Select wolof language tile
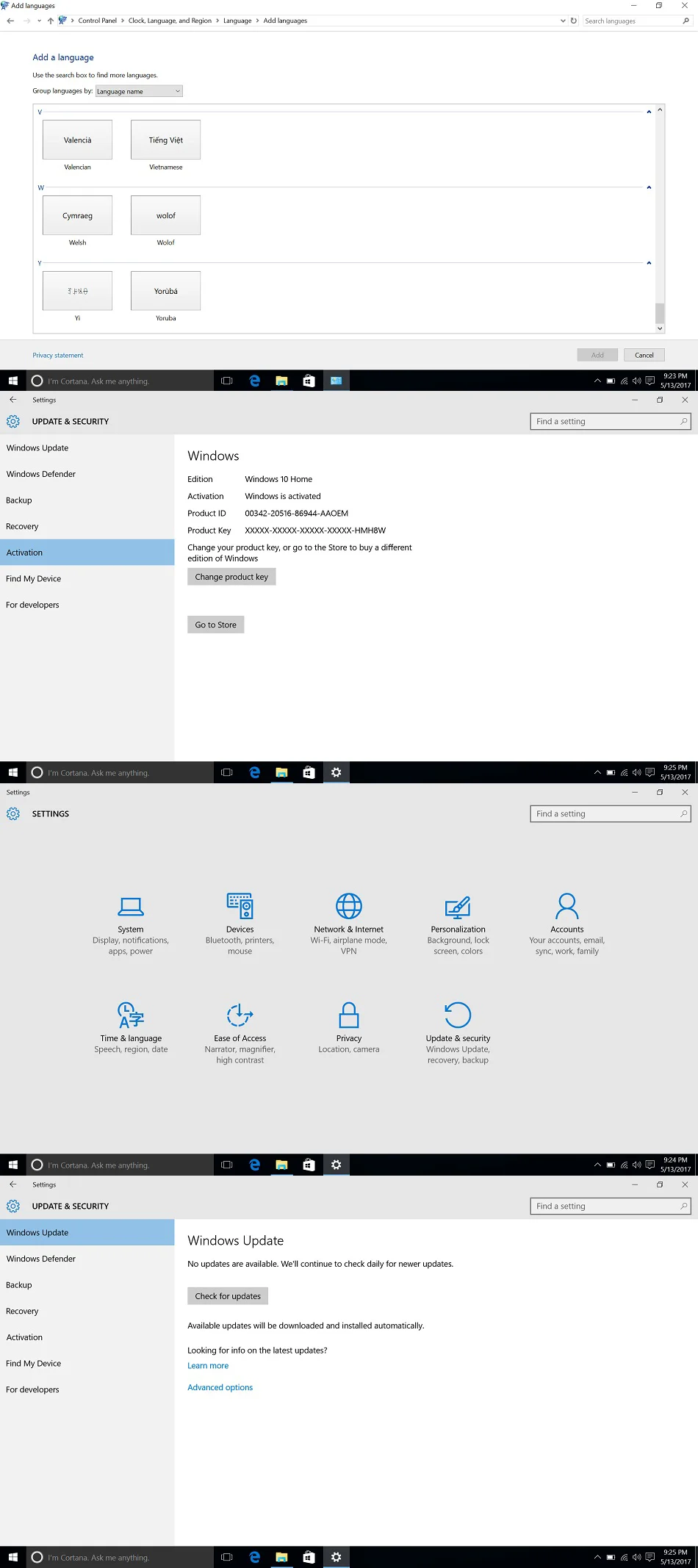The height and width of the screenshot is (1568, 698). click(166, 215)
